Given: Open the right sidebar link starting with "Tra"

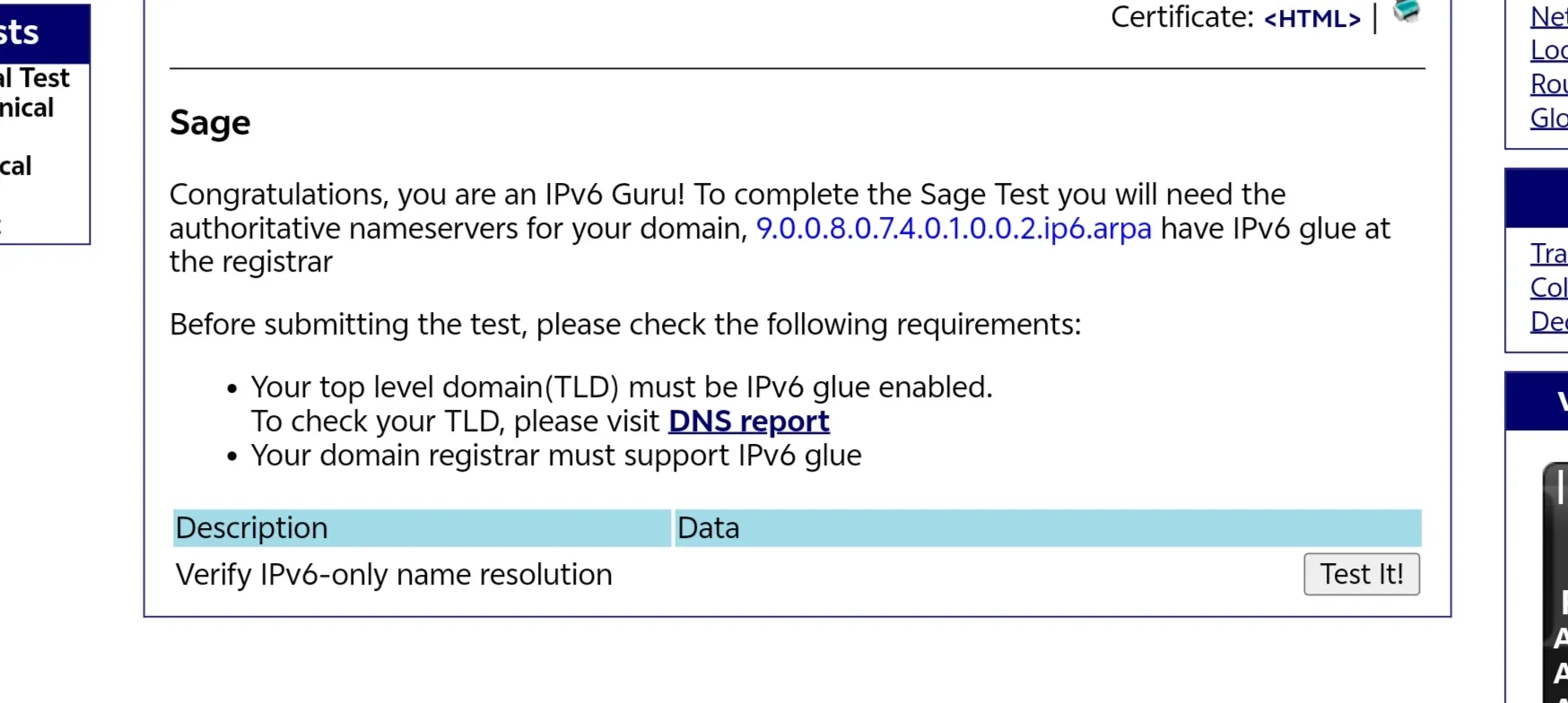Looking at the screenshot, I should pos(1549,254).
